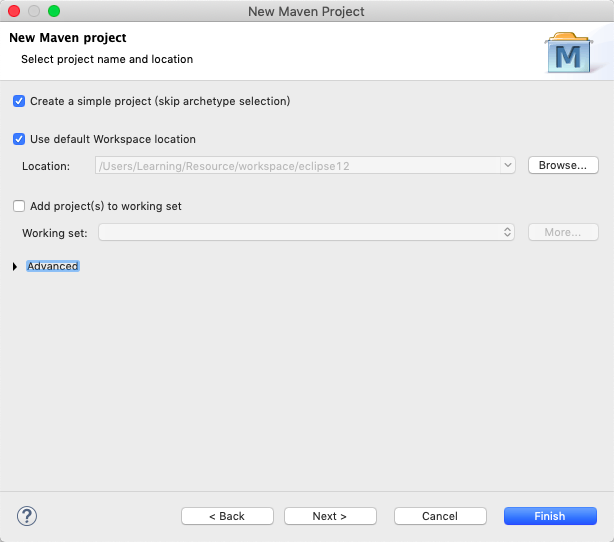
Task: Click the New Maven Project title bar
Action: [x=306, y=11]
